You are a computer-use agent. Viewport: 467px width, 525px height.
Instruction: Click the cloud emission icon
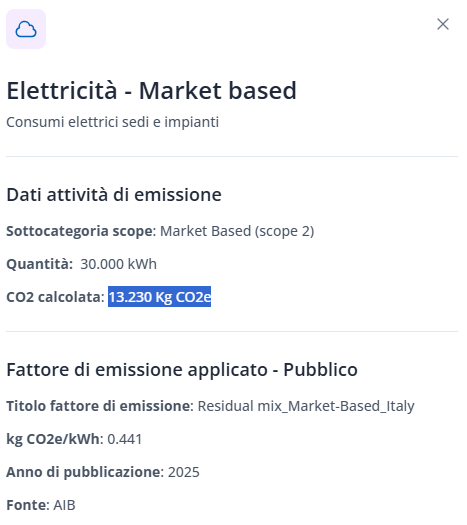pos(26,29)
